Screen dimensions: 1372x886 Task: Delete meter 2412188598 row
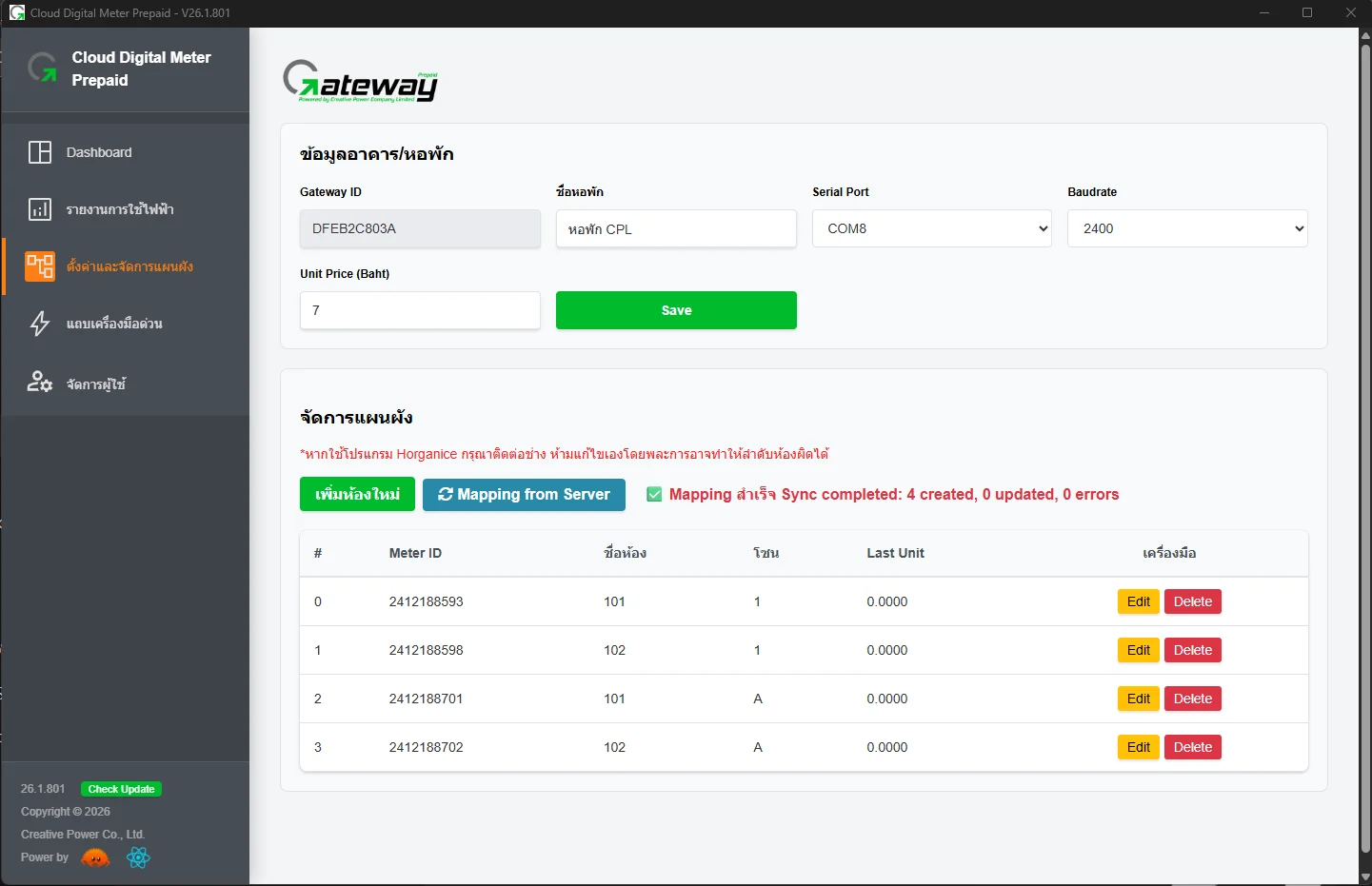pos(1193,650)
